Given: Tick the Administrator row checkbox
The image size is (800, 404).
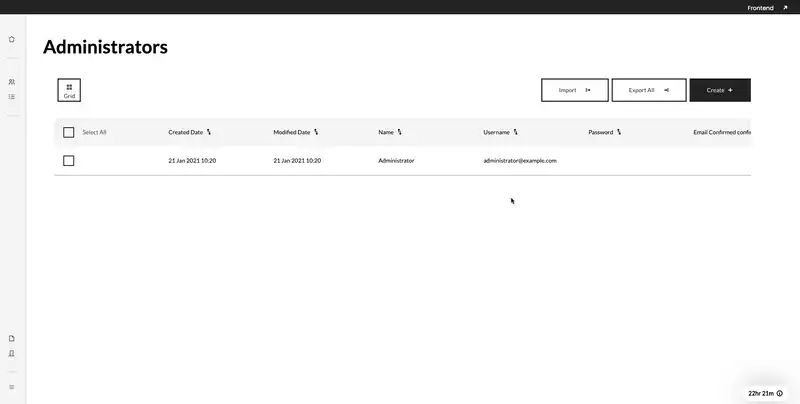Looking at the screenshot, I should [x=69, y=160].
